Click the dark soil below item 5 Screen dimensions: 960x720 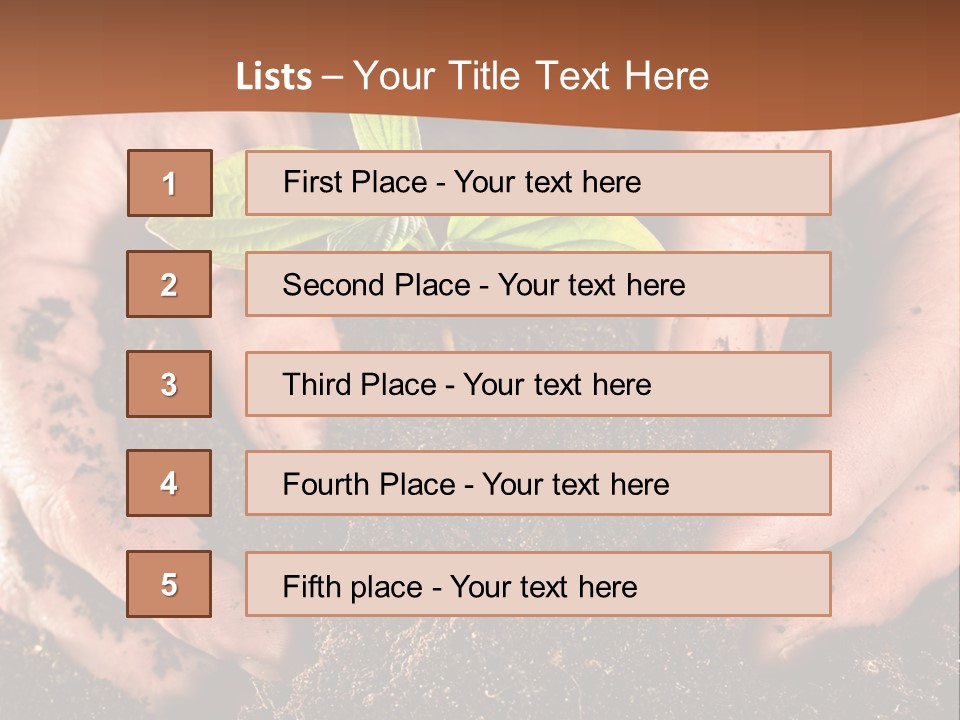point(500,670)
